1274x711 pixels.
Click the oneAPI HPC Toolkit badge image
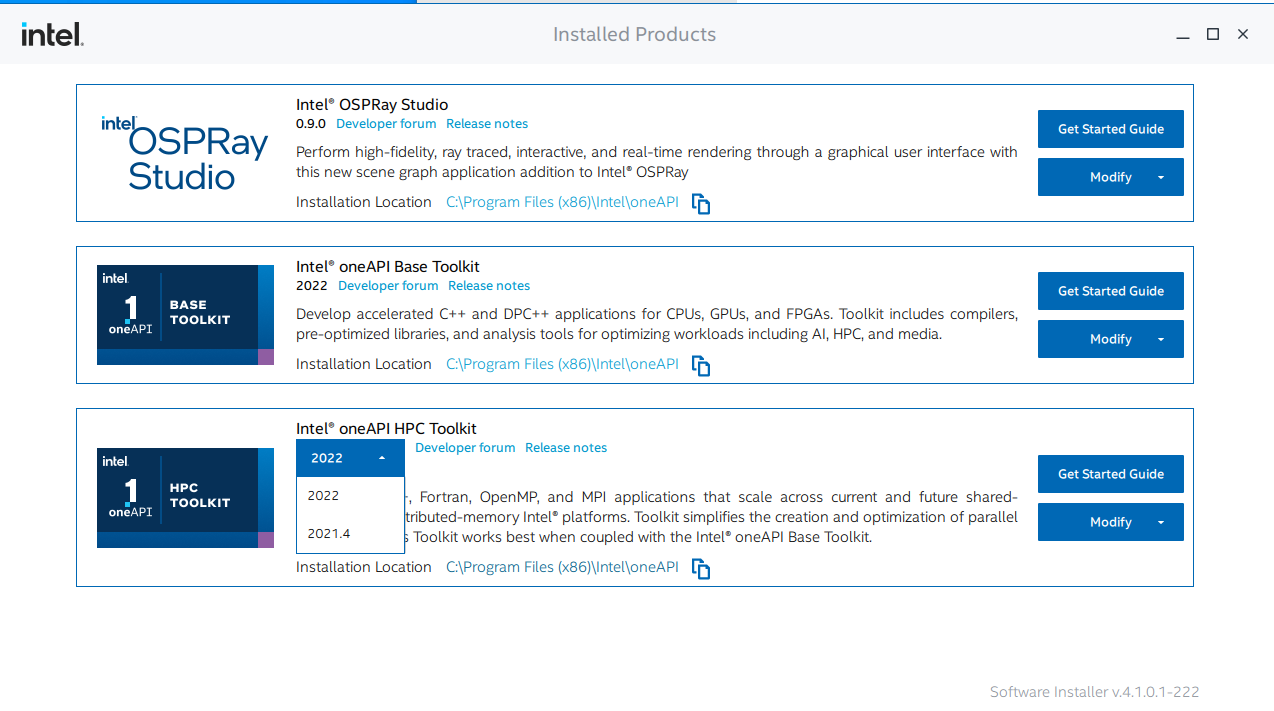tap(184, 496)
